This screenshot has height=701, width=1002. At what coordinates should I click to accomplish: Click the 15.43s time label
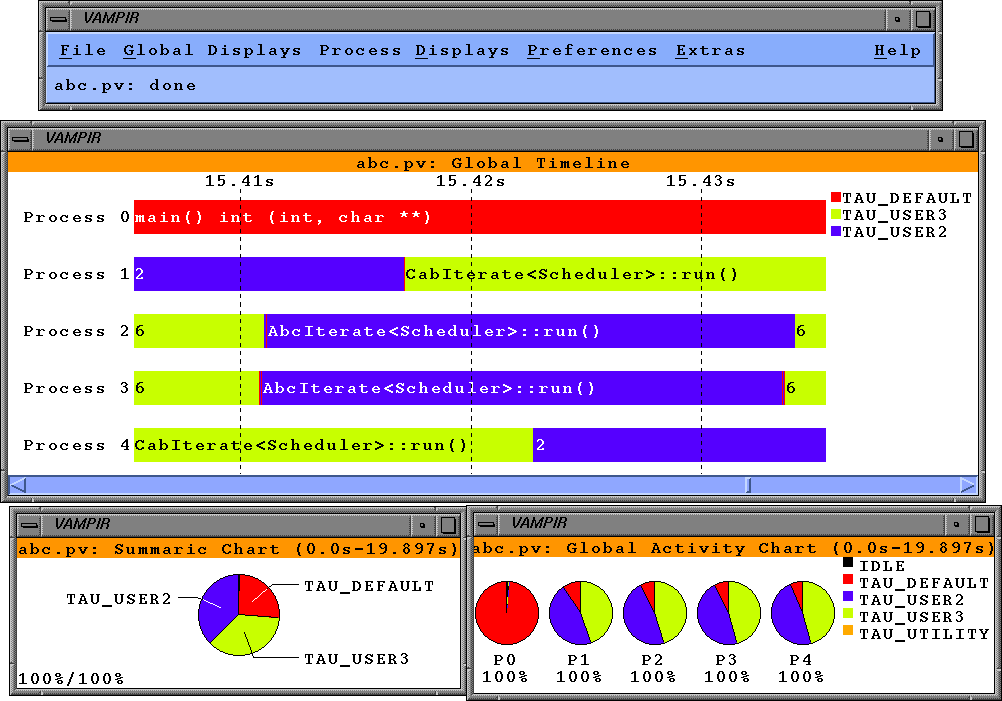[700, 181]
